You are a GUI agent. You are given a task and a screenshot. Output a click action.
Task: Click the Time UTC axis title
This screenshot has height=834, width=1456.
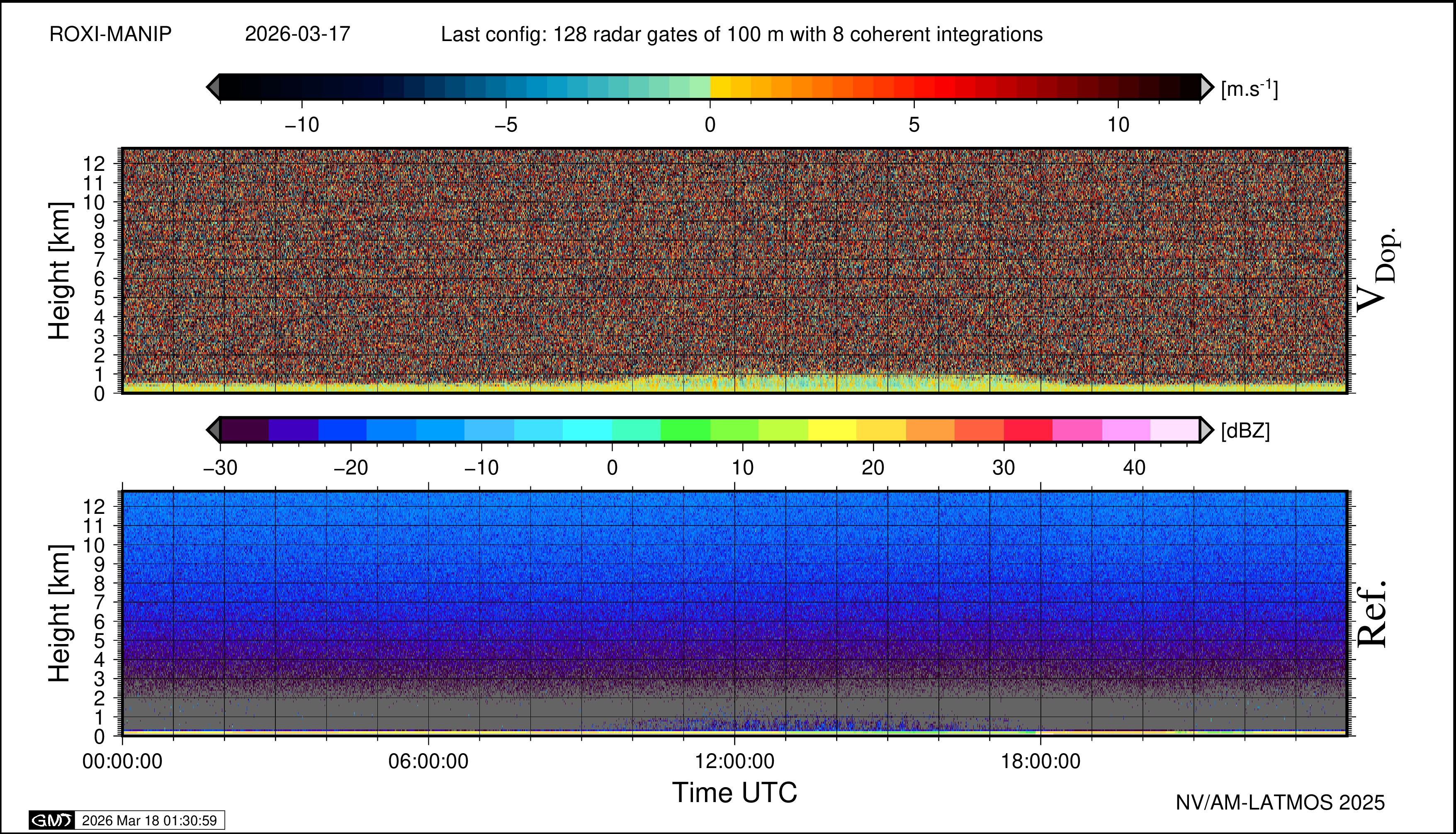tap(734, 793)
